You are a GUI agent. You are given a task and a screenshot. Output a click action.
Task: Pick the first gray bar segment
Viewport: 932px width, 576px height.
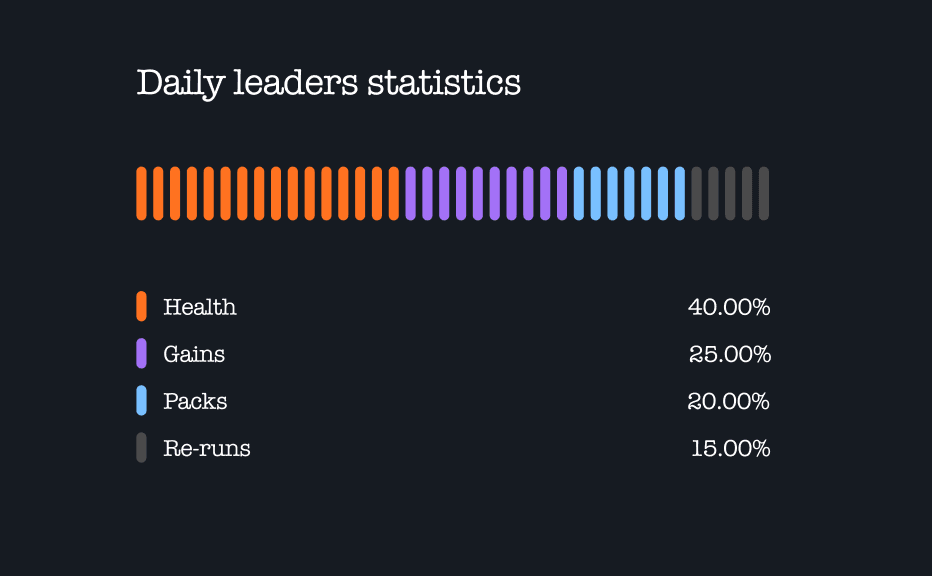697,193
